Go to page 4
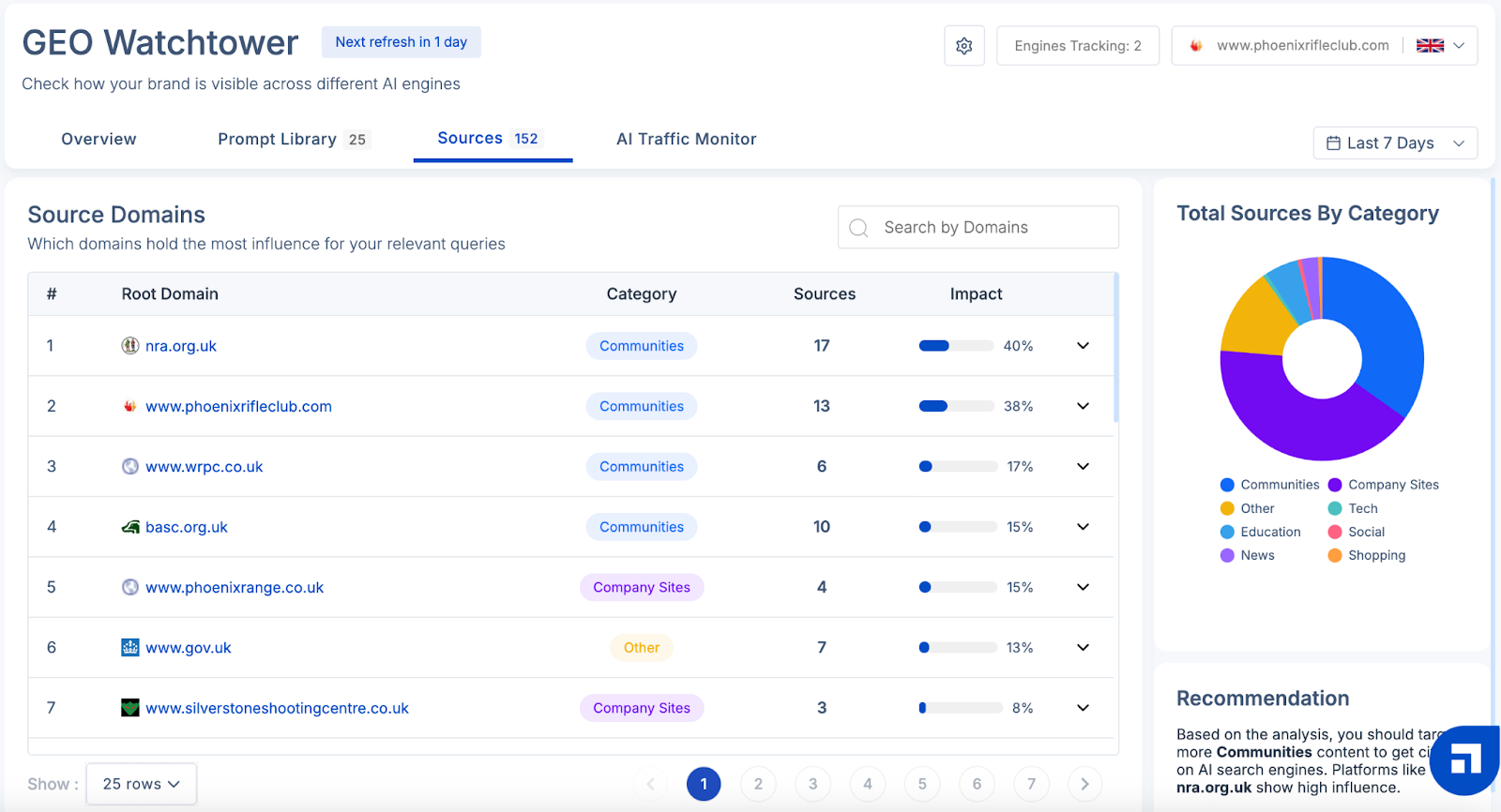Image resolution: width=1501 pixels, height=812 pixels. click(x=867, y=784)
